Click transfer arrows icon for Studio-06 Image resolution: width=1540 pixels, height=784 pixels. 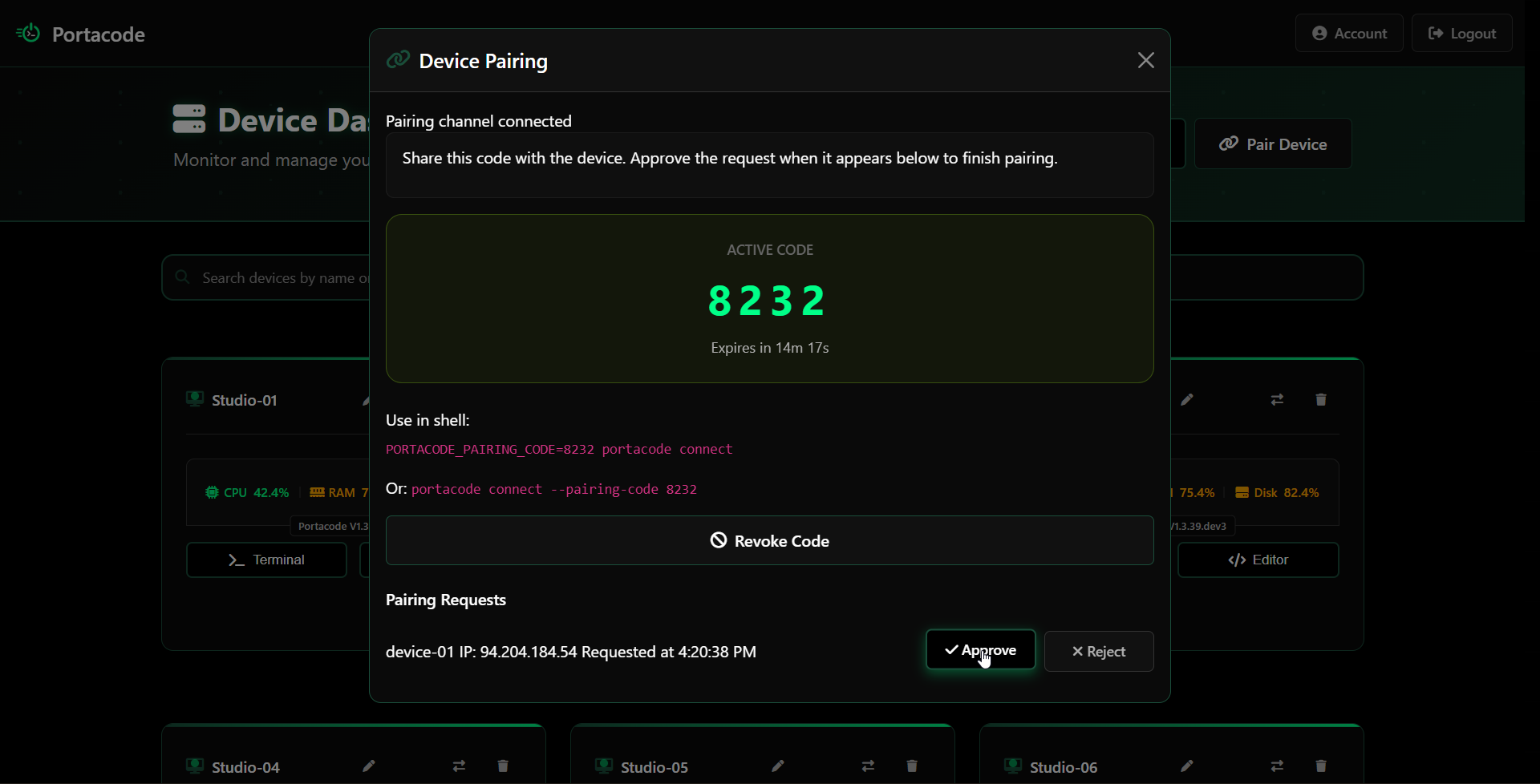(1277, 766)
